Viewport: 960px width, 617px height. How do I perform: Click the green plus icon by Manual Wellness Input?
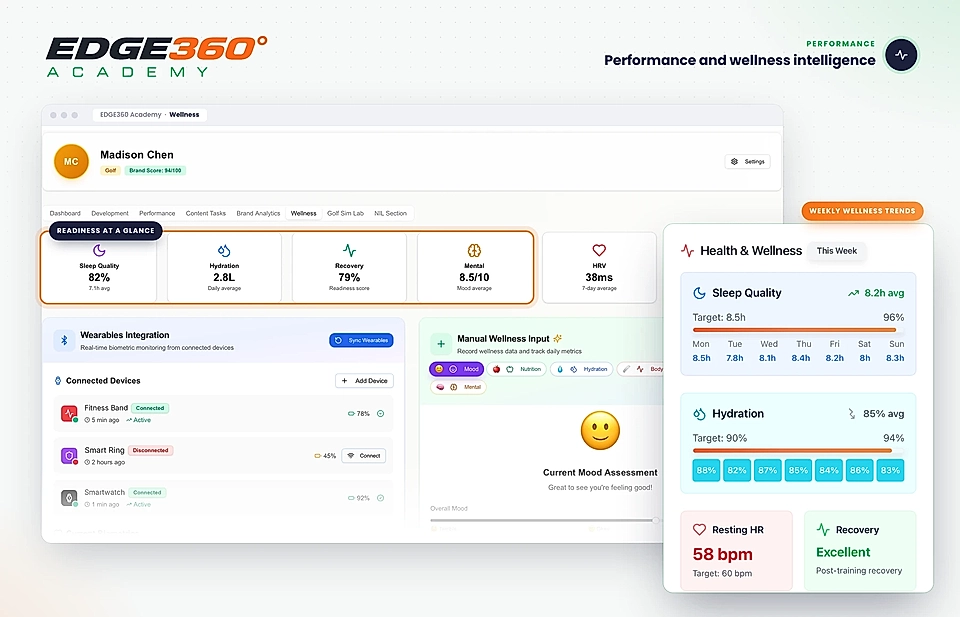point(441,344)
